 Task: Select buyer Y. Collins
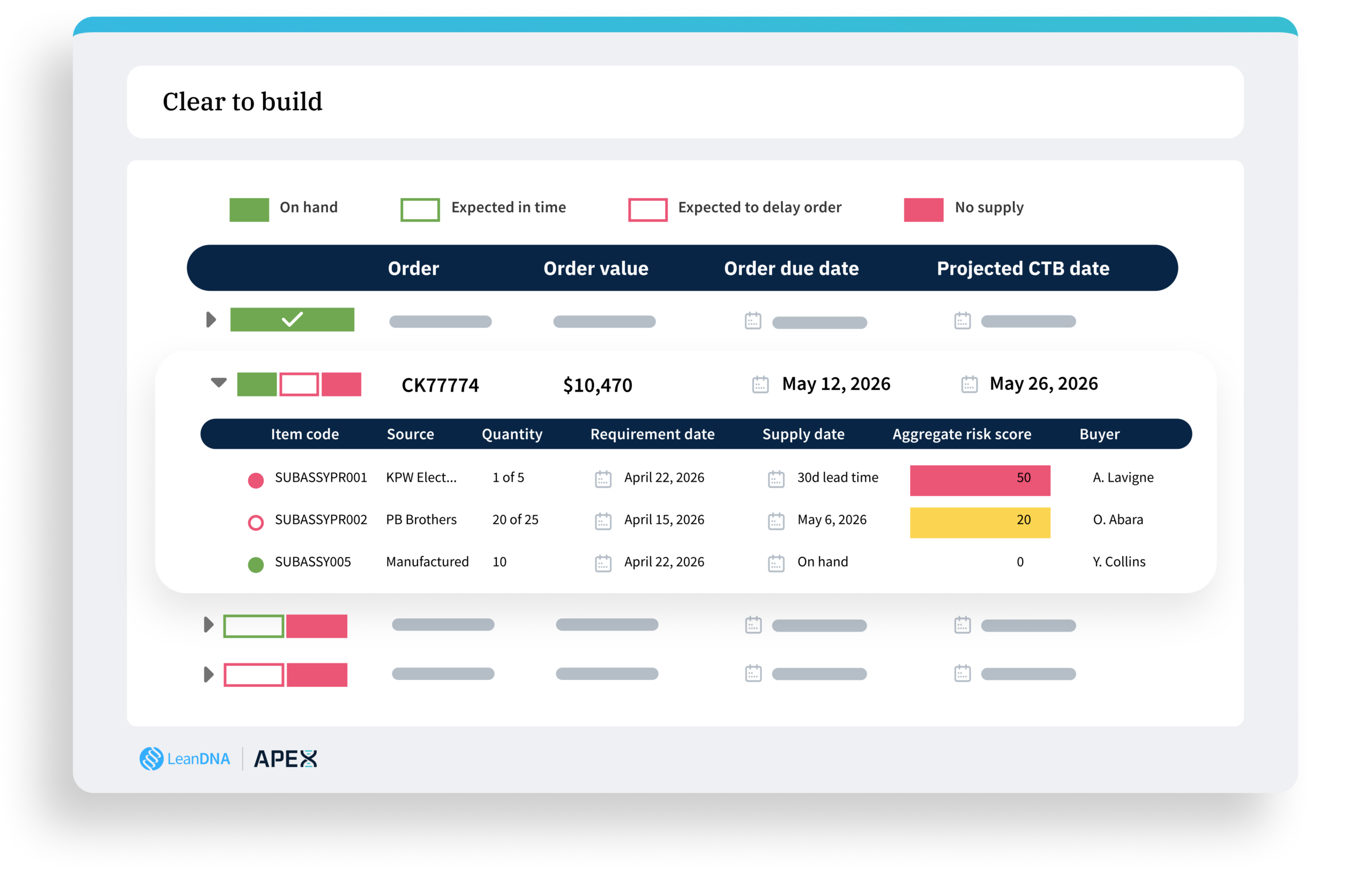1119,562
